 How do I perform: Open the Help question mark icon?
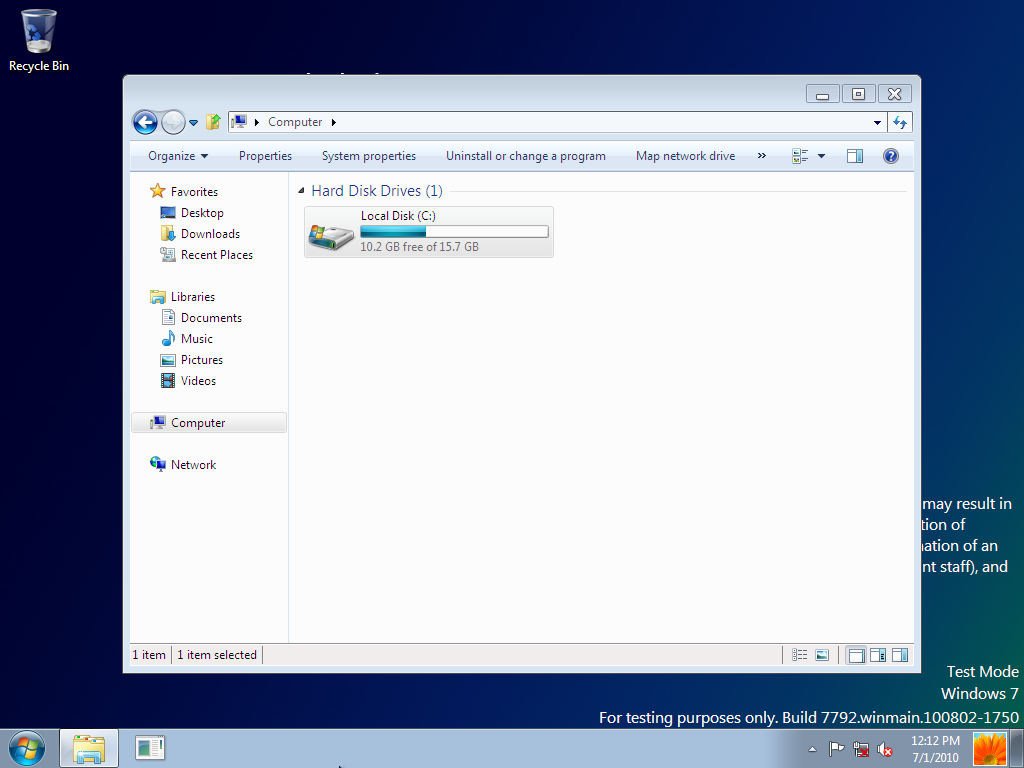click(890, 156)
